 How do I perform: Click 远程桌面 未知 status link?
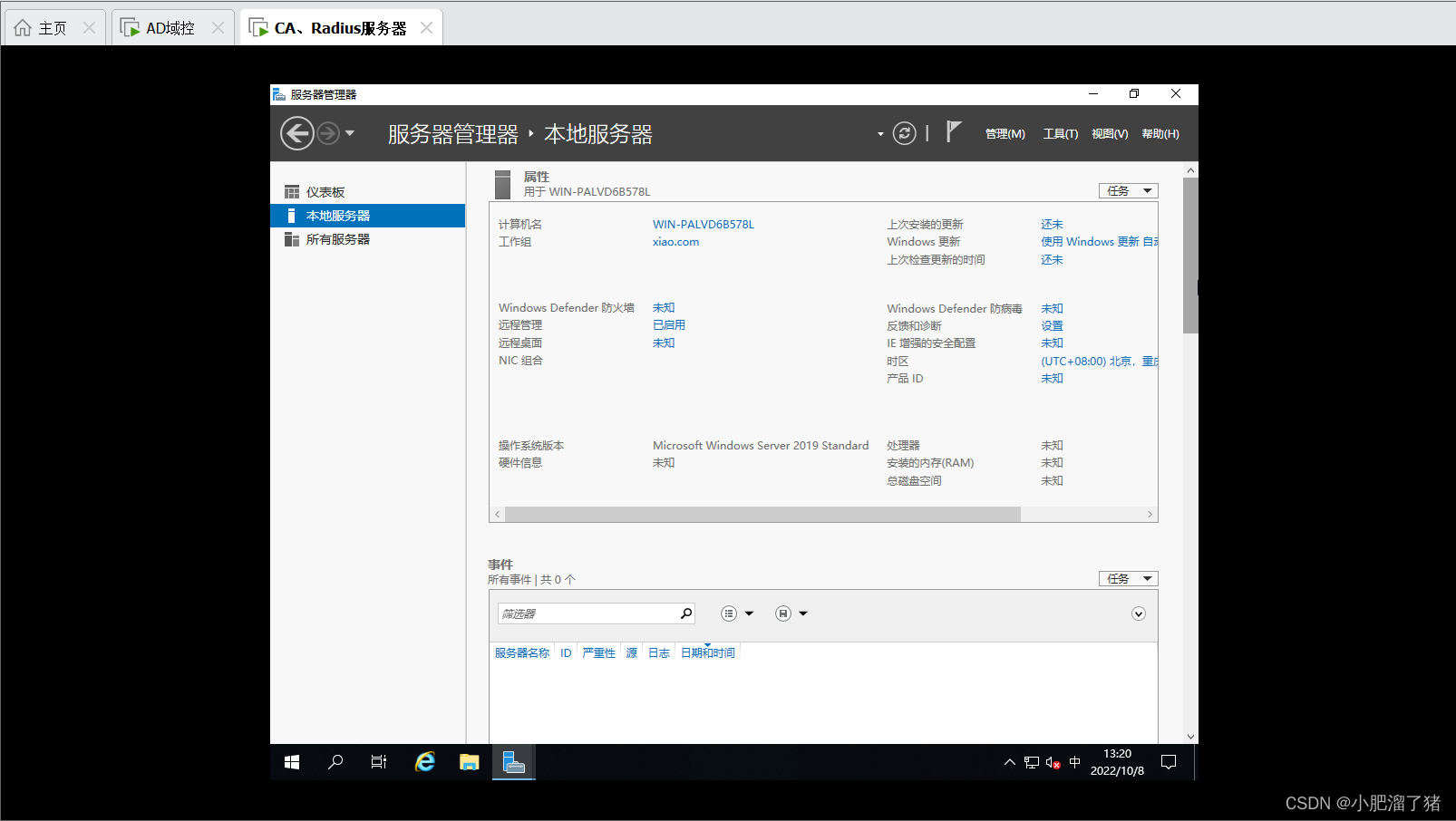[x=664, y=343]
